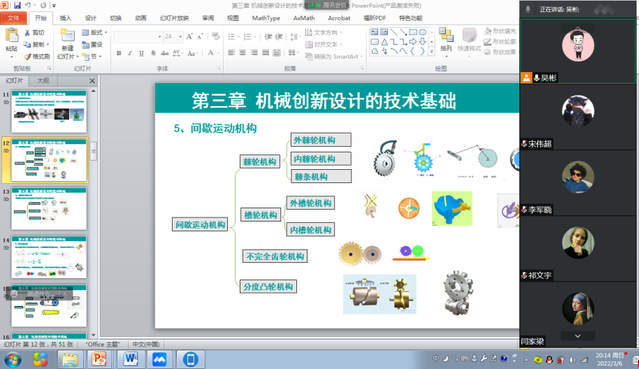Open the 插入 ribbon tab

point(65,18)
